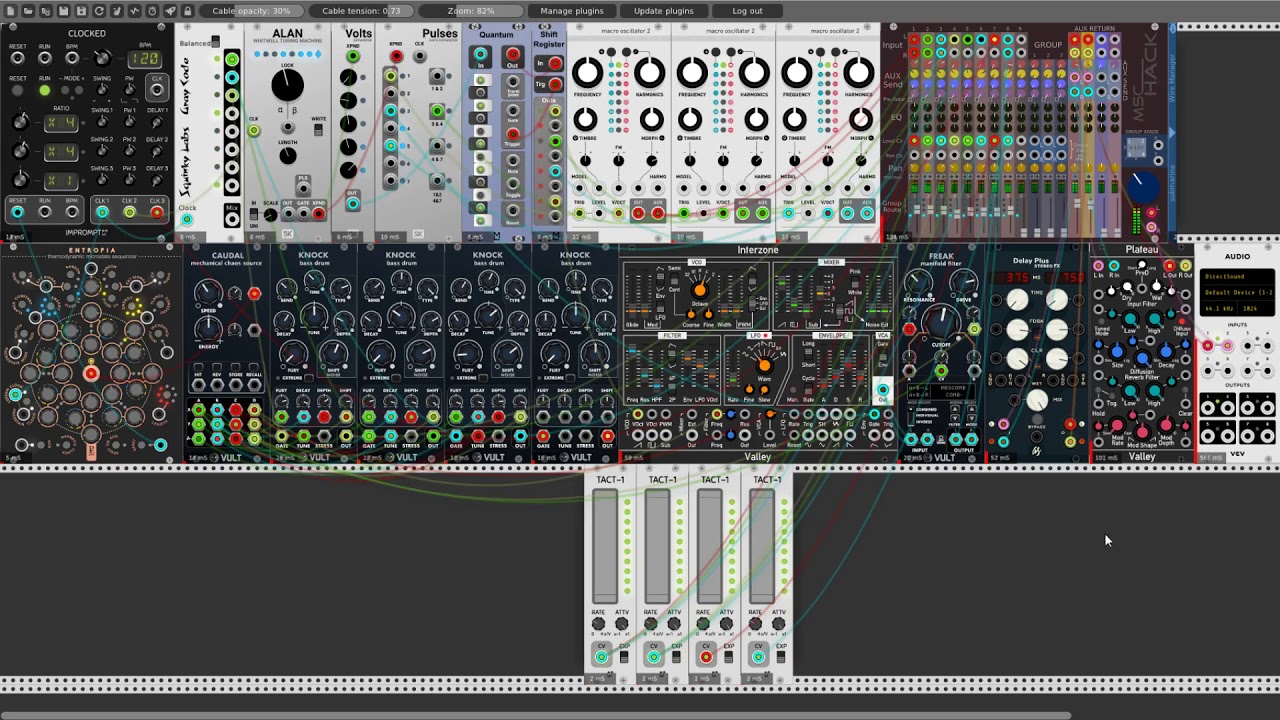The width and height of the screenshot is (1280, 720).
Task: Click the LOCK knob on ALAN
Action: pos(288,85)
